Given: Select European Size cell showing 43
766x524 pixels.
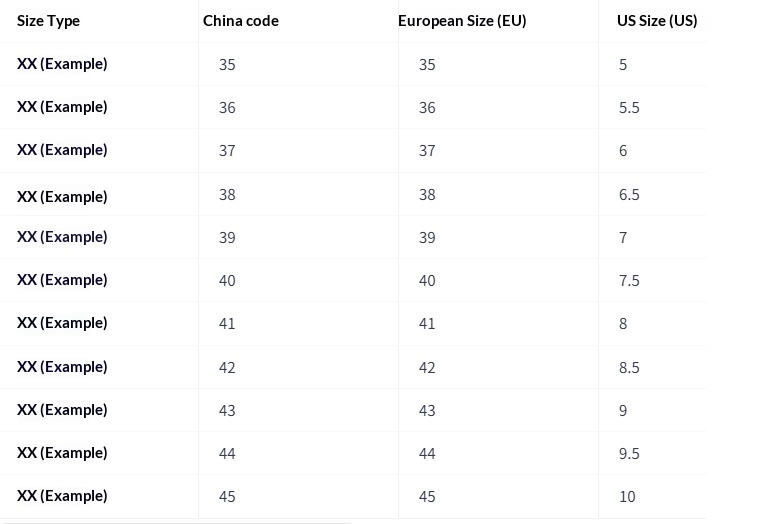Looking at the screenshot, I should click(x=427, y=411).
